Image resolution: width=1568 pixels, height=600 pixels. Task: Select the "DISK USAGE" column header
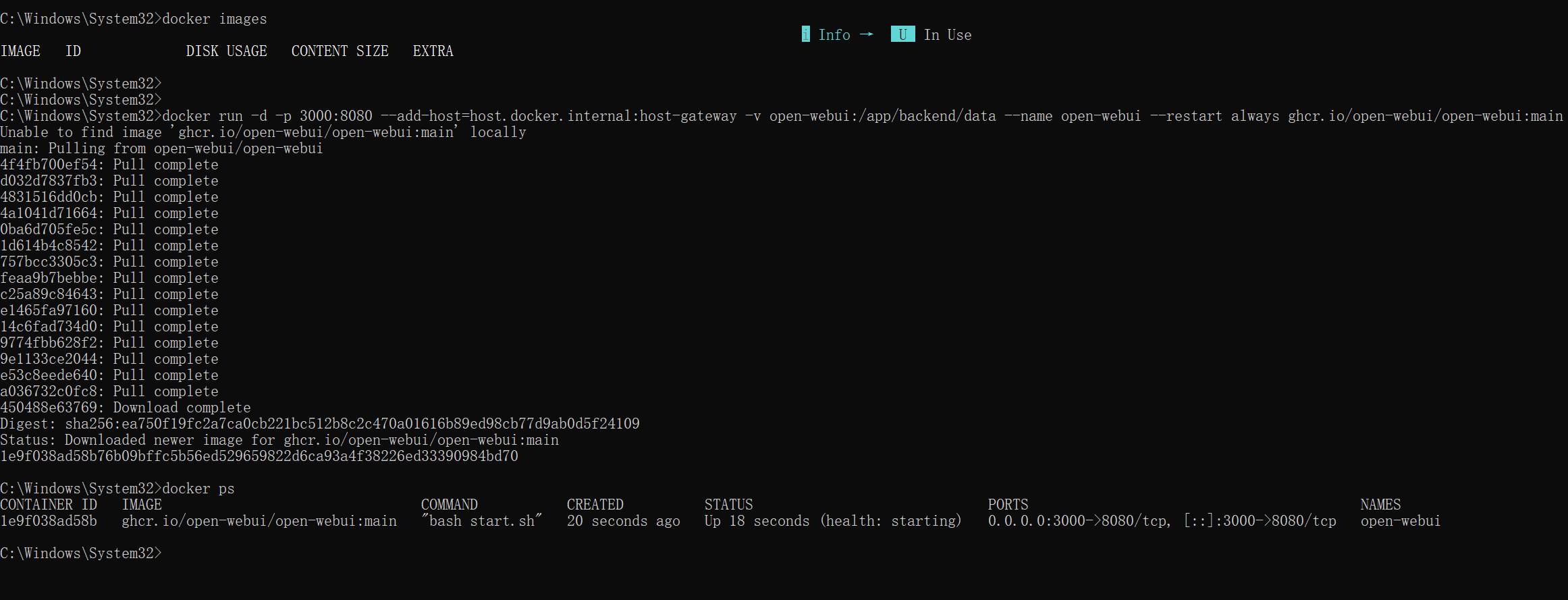(x=227, y=51)
